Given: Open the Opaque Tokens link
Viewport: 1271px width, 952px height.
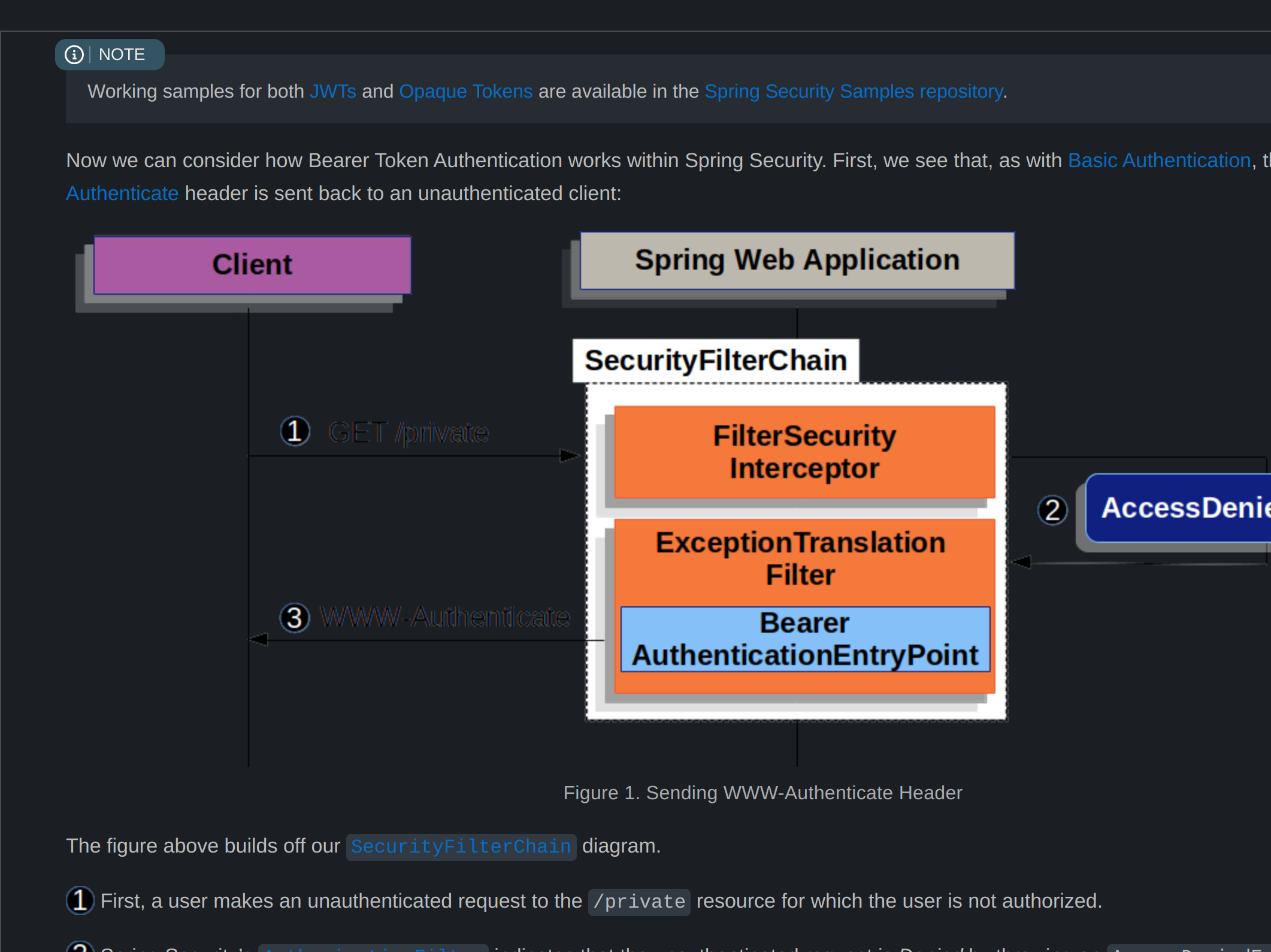Looking at the screenshot, I should coord(465,91).
